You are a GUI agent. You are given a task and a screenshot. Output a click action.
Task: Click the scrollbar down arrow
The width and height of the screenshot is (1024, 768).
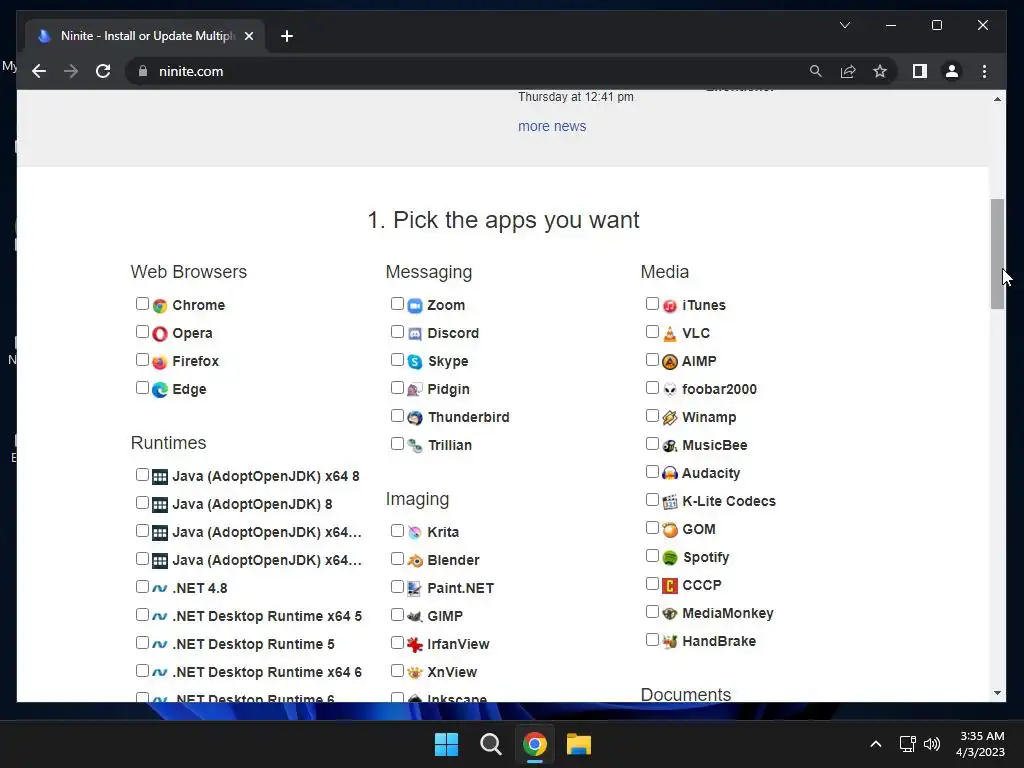coord(997,693)
